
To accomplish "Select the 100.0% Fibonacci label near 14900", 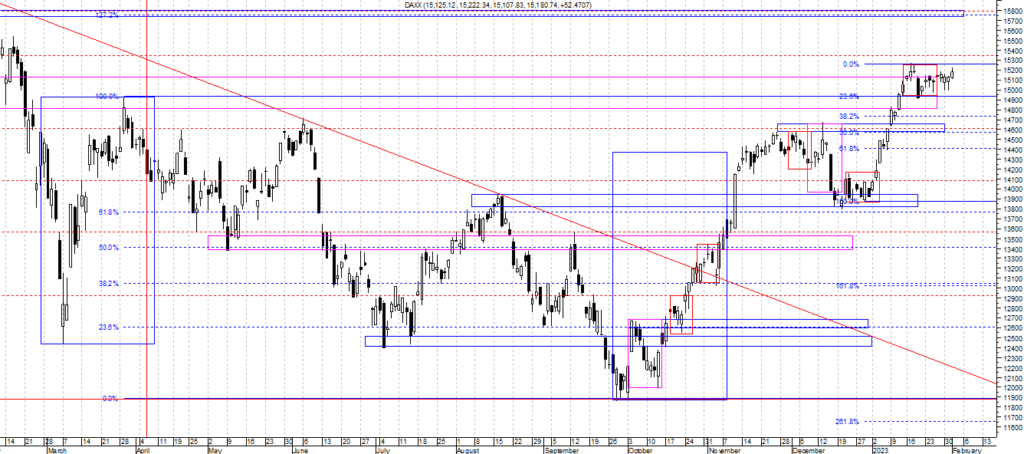I will coord(108,96).
